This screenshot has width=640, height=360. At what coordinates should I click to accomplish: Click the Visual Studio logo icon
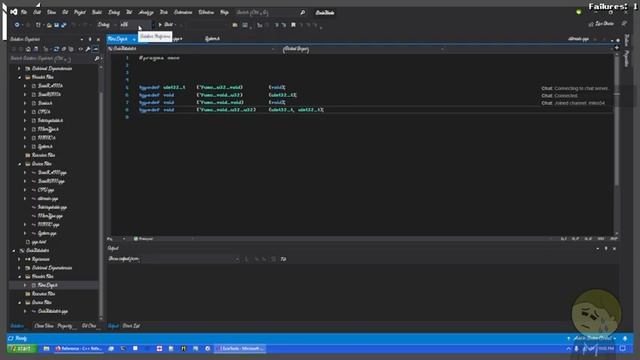tap(13, 12)
